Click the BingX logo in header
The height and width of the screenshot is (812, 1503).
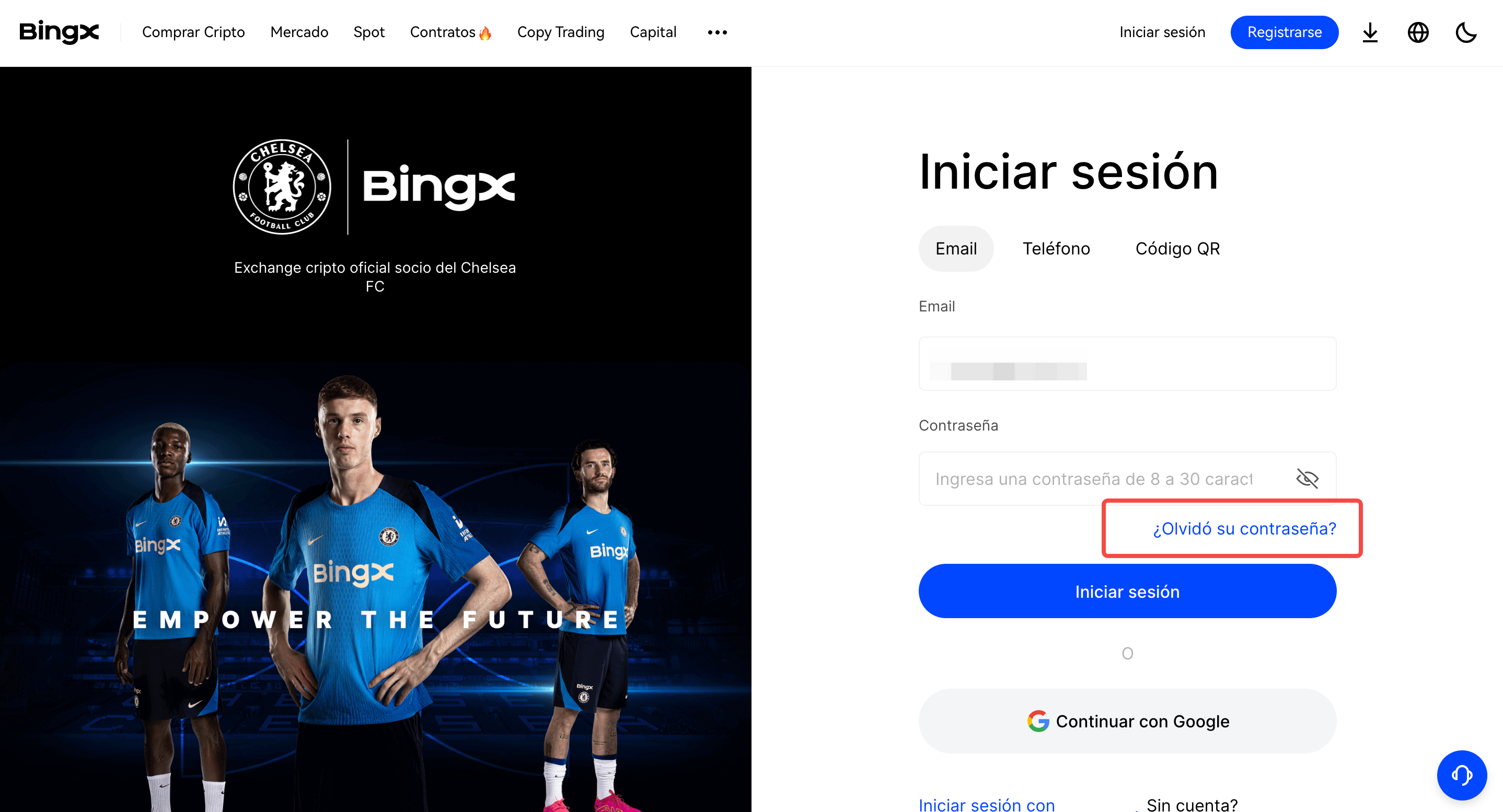pos(59,32)
